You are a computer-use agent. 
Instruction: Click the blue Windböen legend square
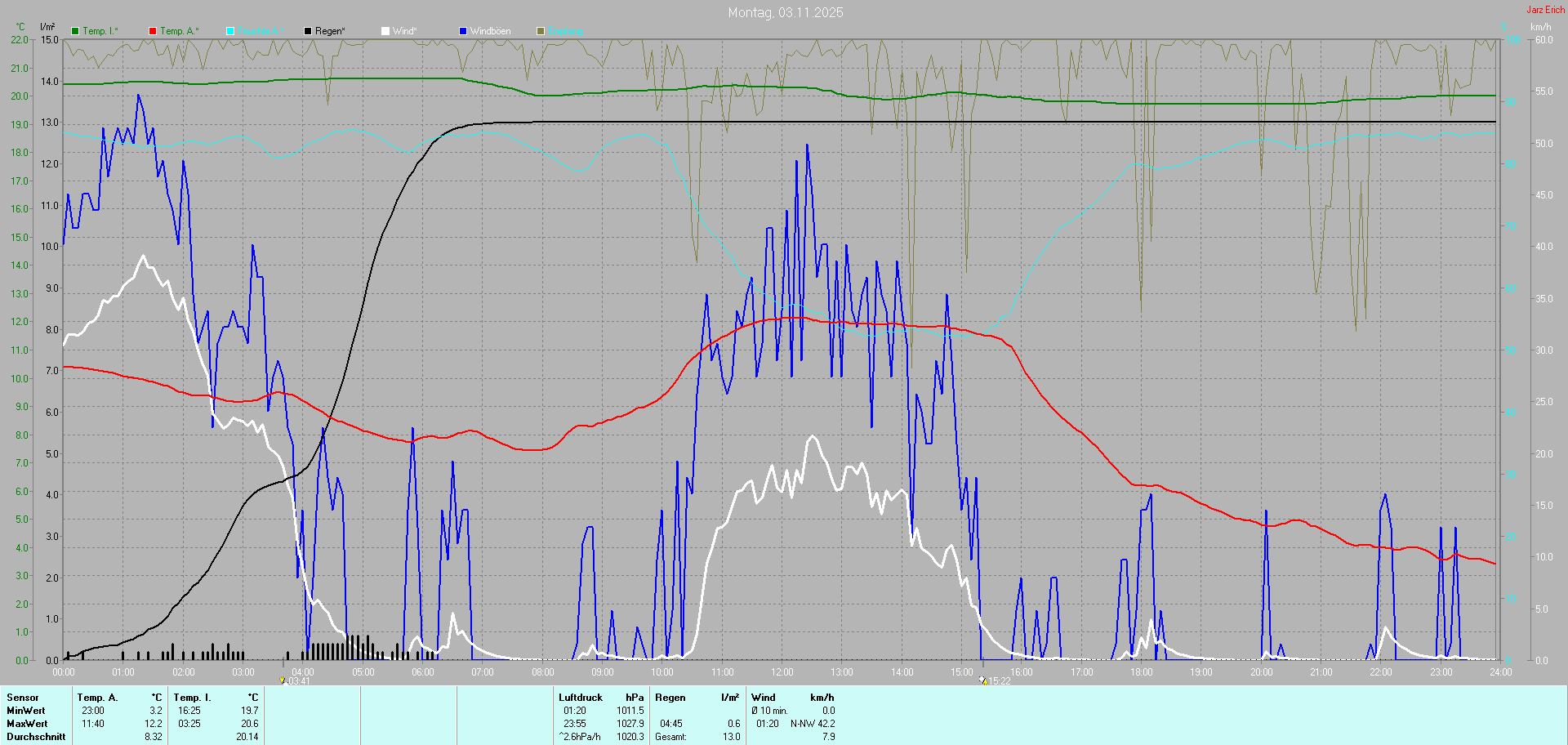(463, 31)
